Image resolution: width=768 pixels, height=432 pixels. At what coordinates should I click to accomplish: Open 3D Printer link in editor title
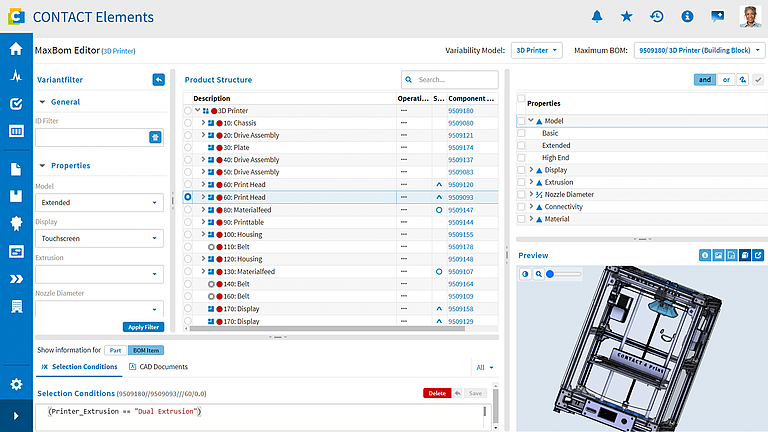118,51
